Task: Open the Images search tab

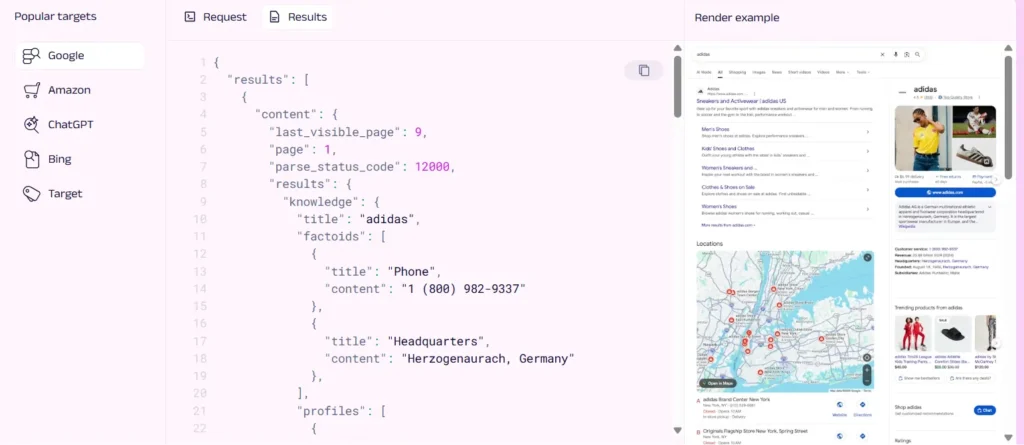Action: coord(758,72)
